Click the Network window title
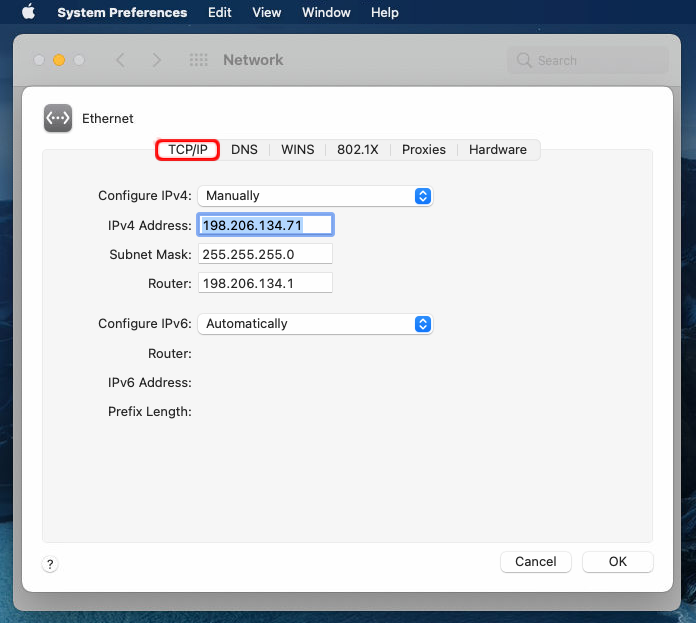 pos(253,60)
